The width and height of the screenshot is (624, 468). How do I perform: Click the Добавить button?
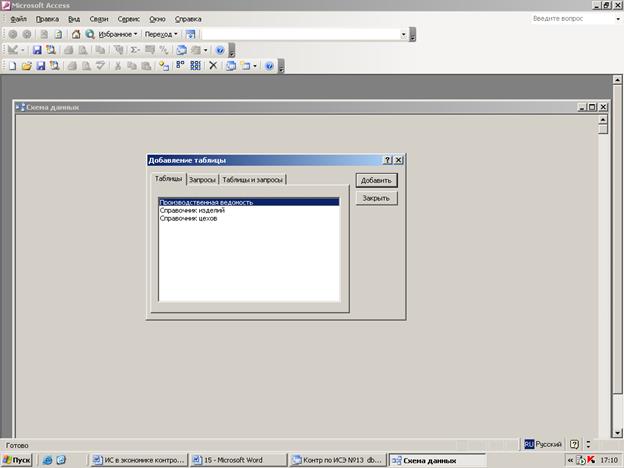pyautogui.click(x=376, y=180)
